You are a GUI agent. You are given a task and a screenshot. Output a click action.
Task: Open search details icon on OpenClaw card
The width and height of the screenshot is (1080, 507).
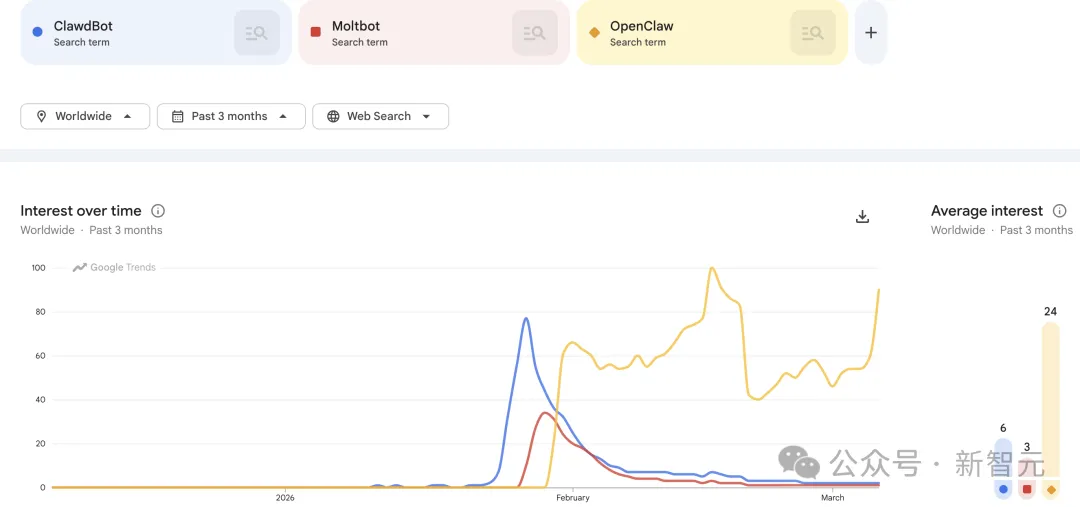[x=813, y=32]
